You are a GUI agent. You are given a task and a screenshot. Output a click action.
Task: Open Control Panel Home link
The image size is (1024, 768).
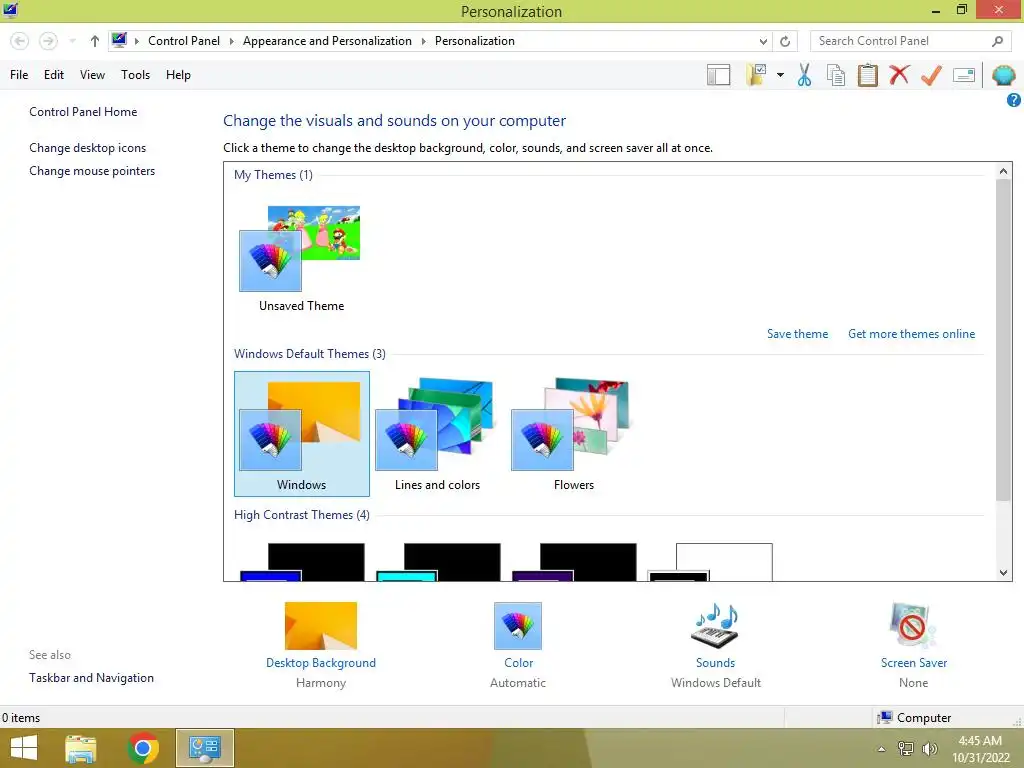tap(83, 112)
